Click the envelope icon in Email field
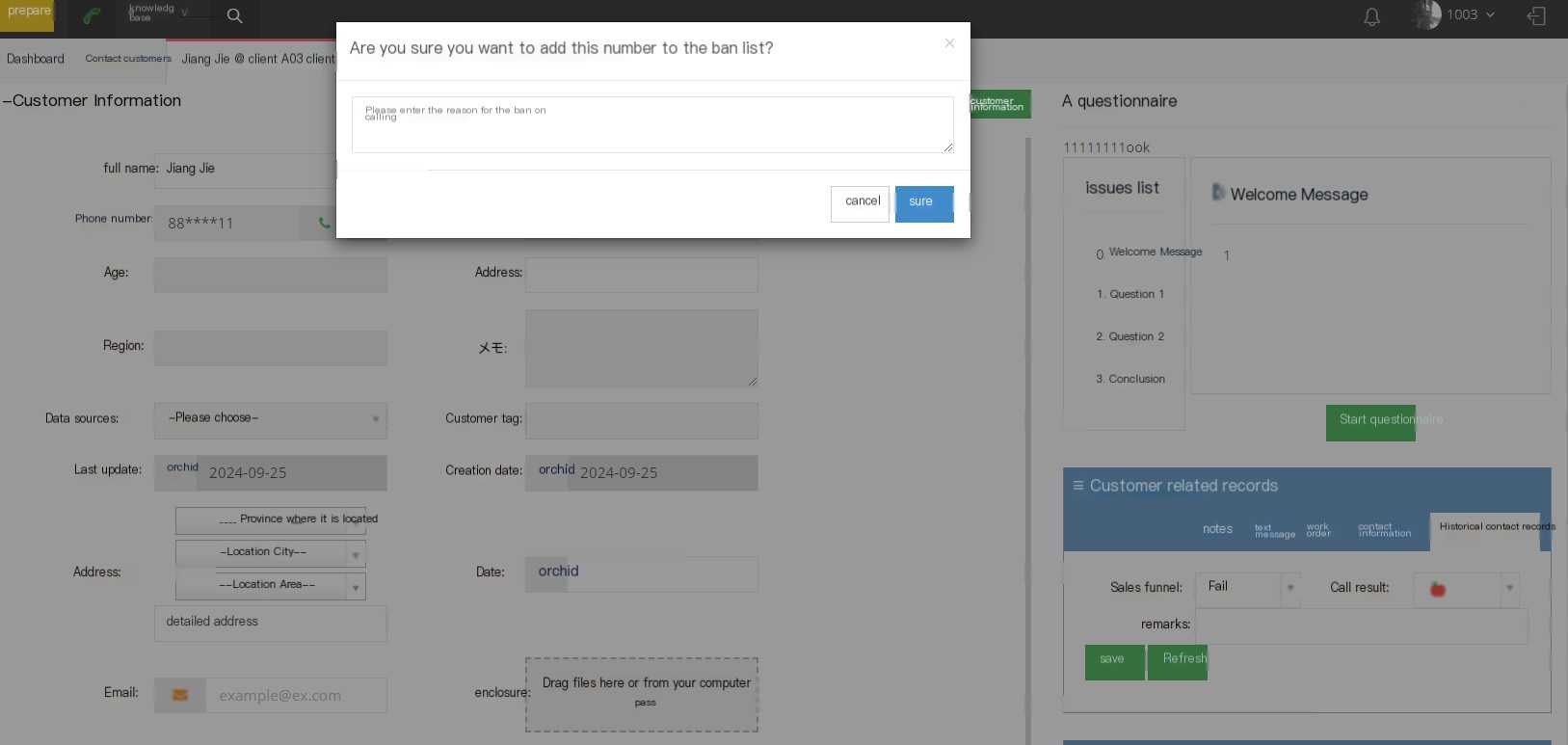Screen dimensions: 1568x745 pyautogui.click(x=180, y=695)
